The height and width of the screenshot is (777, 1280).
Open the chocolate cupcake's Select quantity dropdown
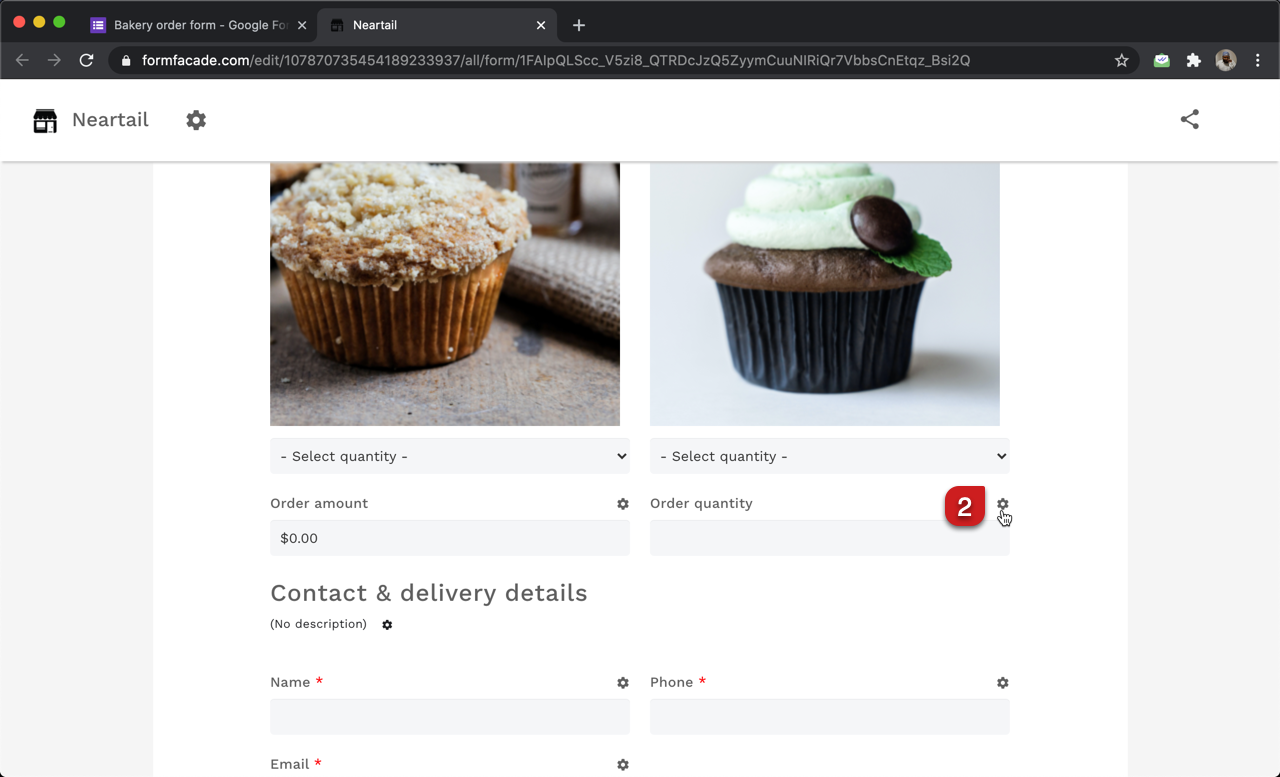pos(829,455)
